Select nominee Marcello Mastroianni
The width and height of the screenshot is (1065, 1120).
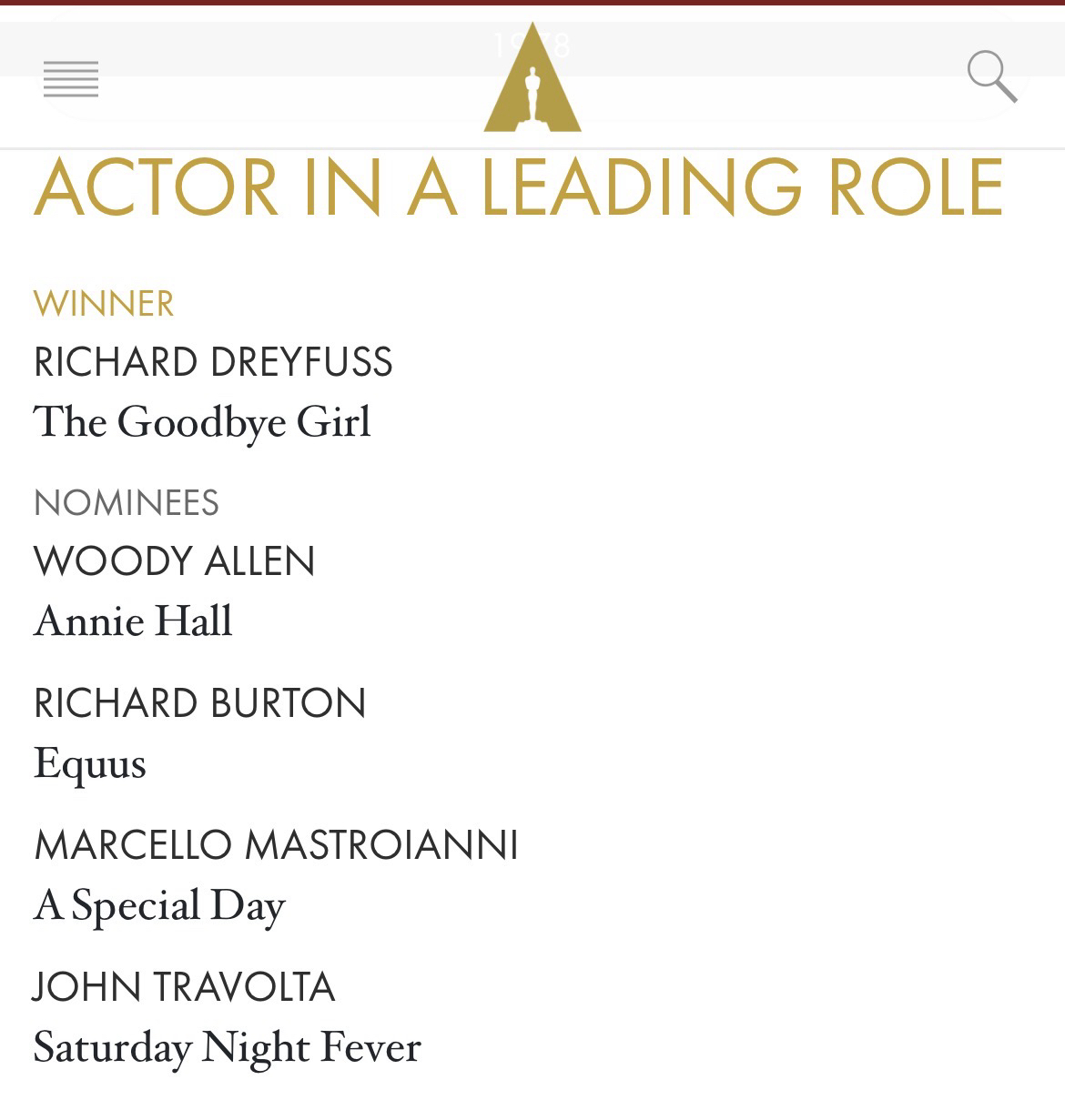tap(276, 845)
